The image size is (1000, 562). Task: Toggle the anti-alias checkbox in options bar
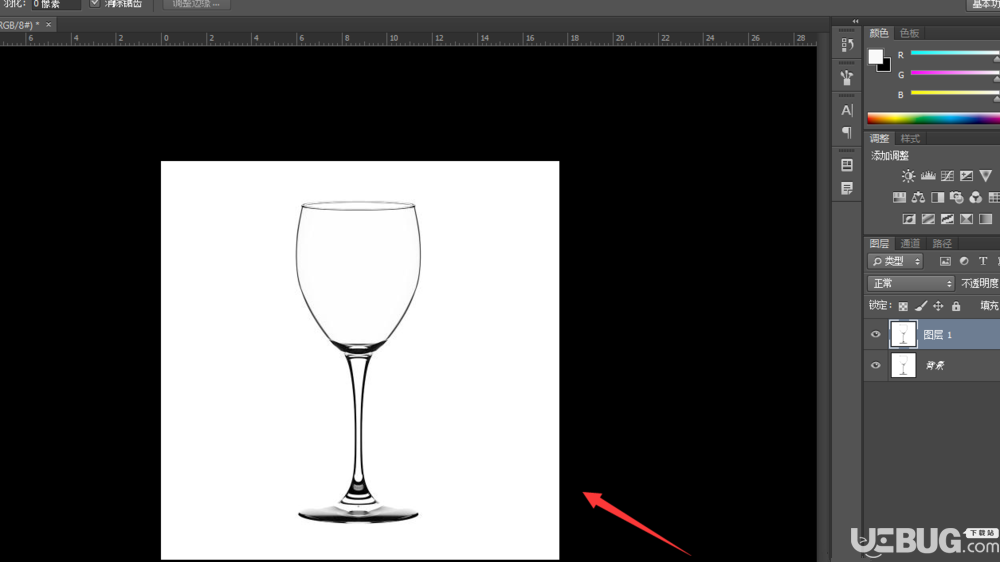[94, 3]
